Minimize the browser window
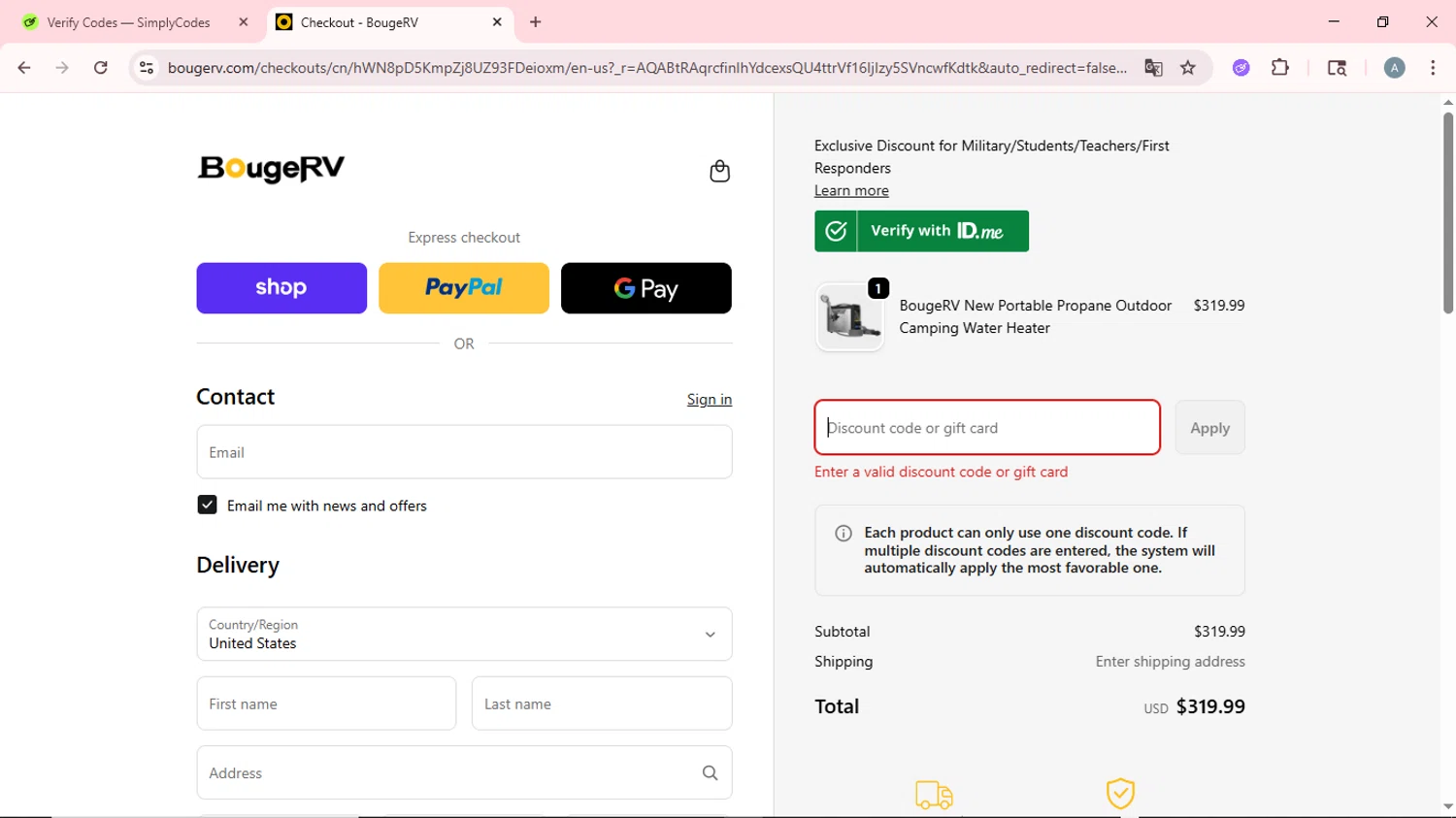This screenshot has height=818, width=1456. (x=1334, y=21)
